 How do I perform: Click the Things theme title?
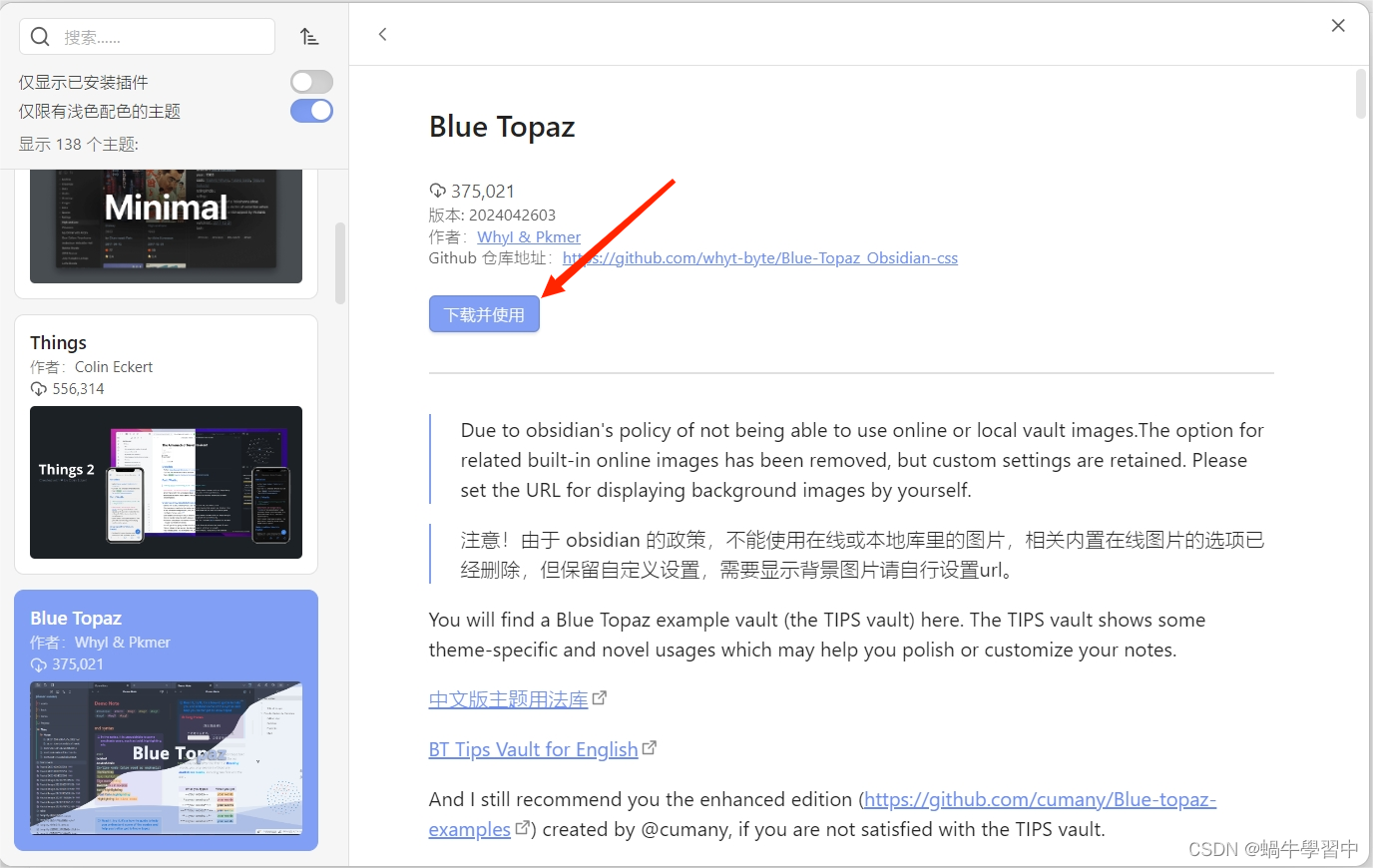pos(58,342)
